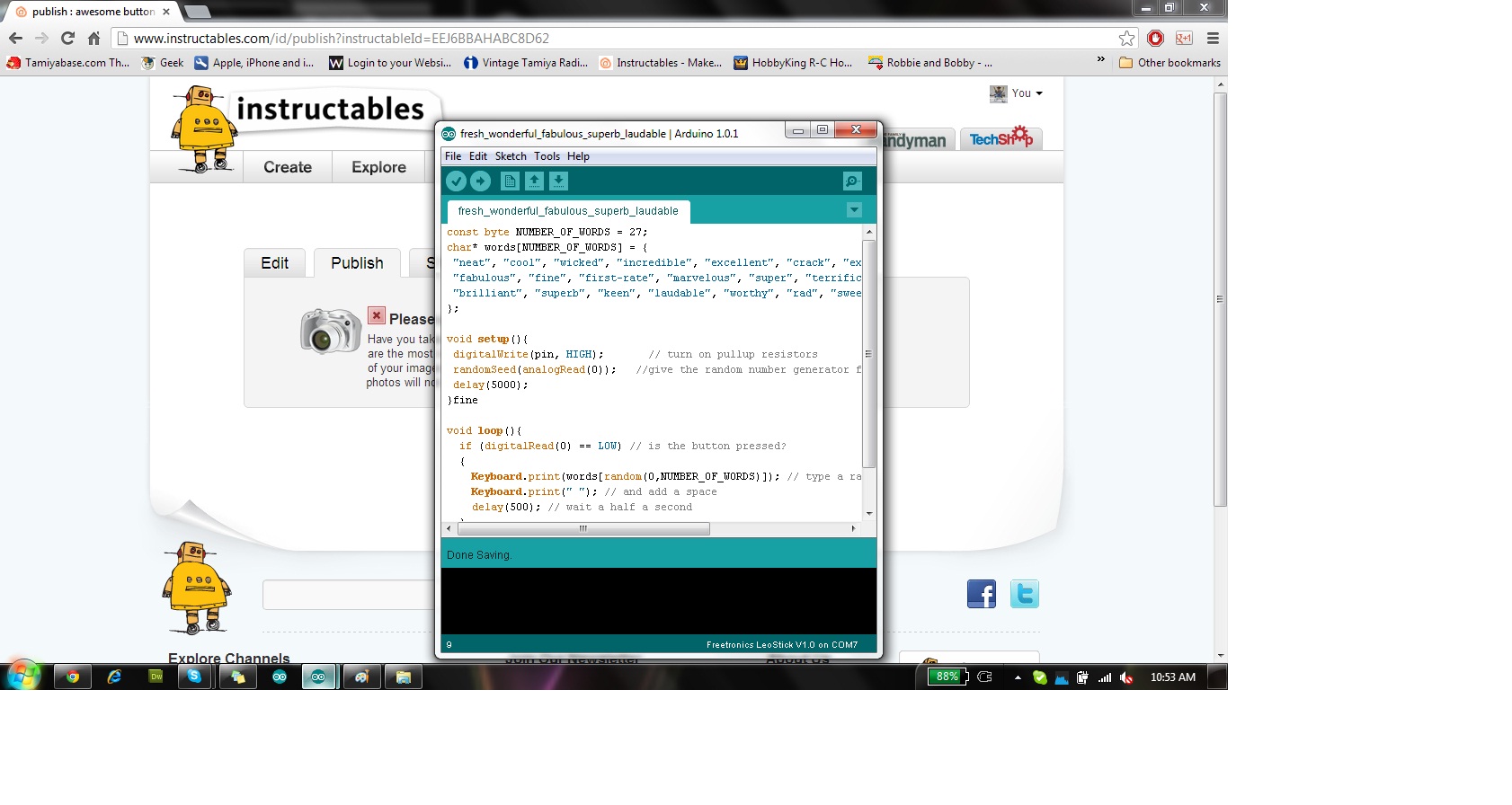Click the Arduino editor vertical scrollbar thumb
The image size is (1512, 805).
[868, 354]
